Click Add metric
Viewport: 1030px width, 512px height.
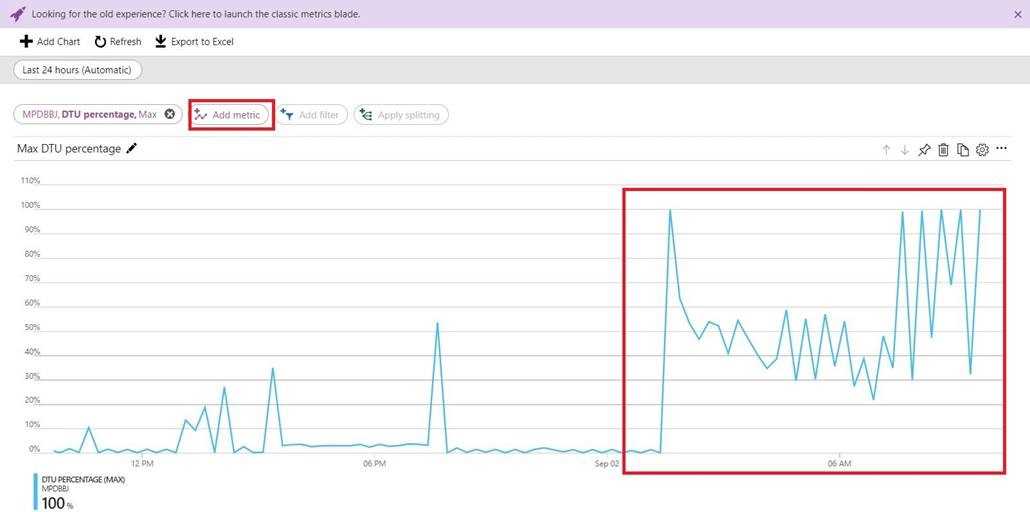[231, 115]
